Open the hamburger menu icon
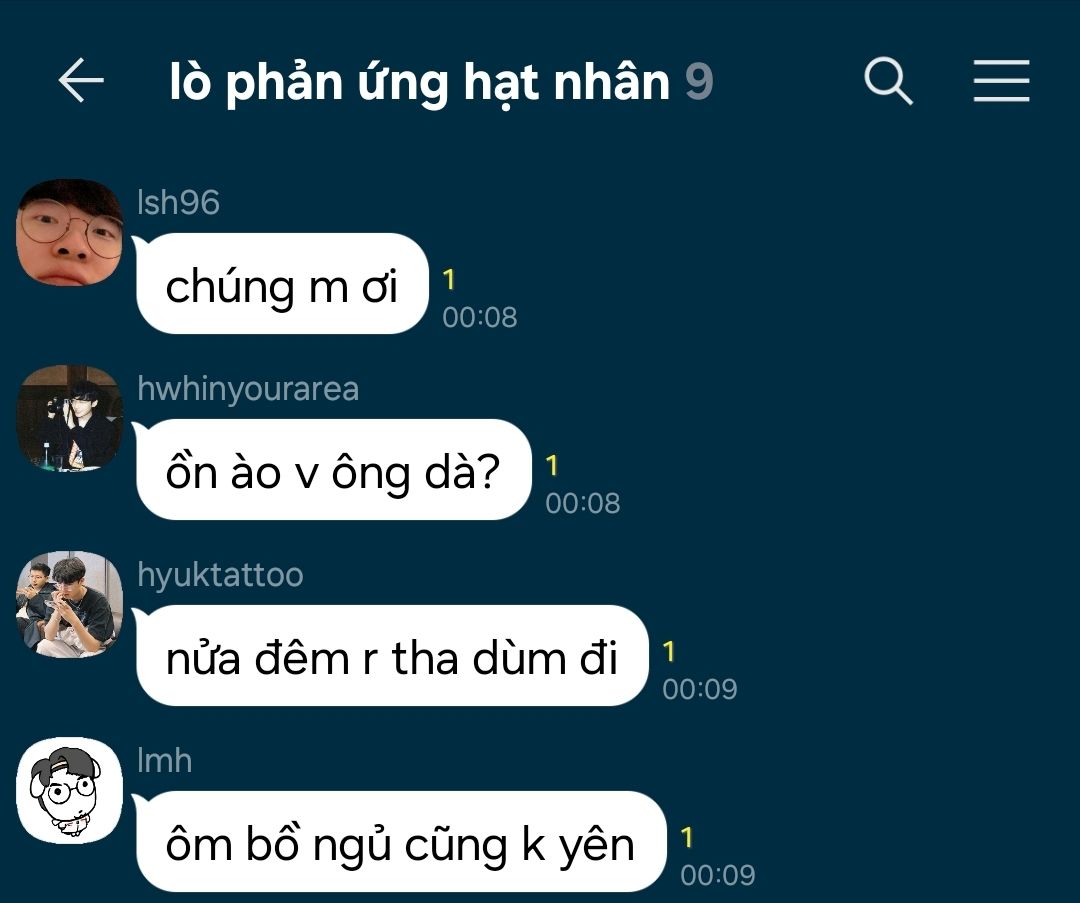 click(x=1001, y=81)
